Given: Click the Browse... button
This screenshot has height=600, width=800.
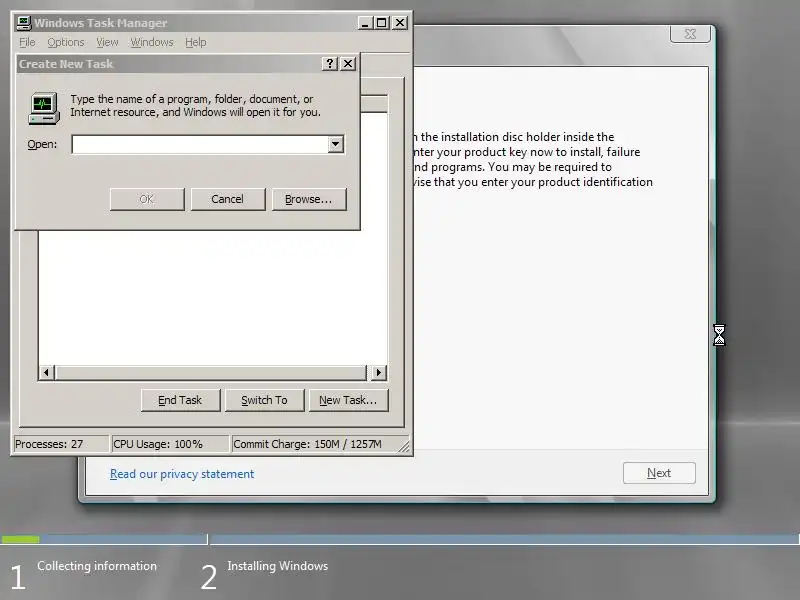Looking at the screenshot, I should pos(309,199).
